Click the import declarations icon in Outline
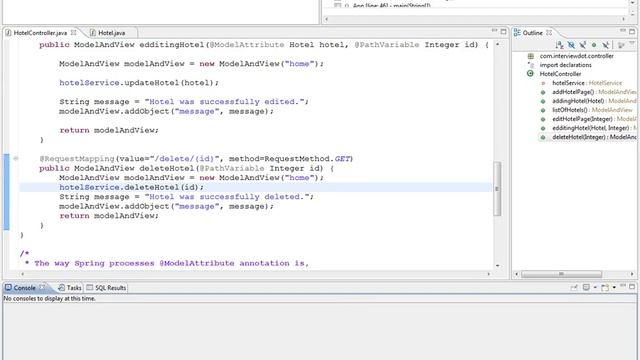The image size is (640, 360). coord(531,65)
